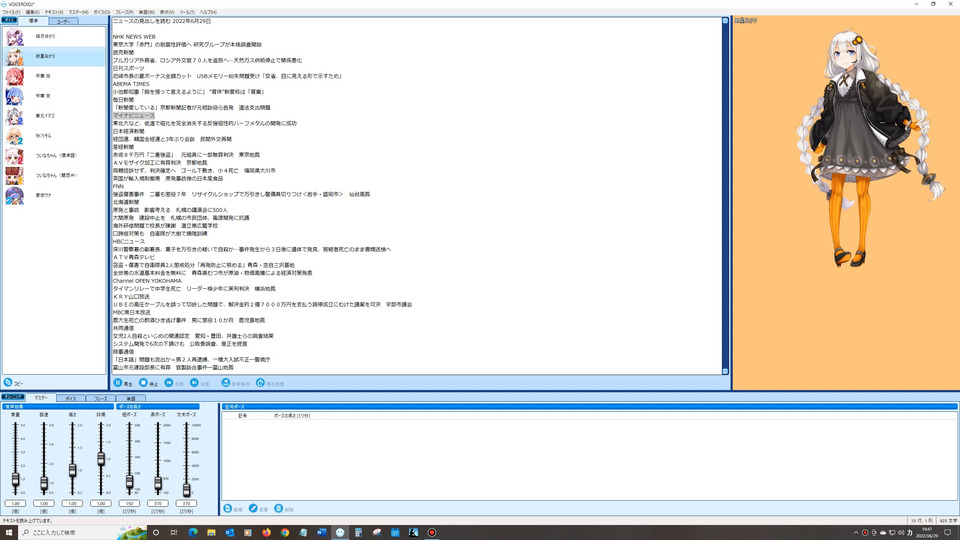The image size is (960, 540).
Task: Click the highlighted マイナビニュース line
Action: 133,115
